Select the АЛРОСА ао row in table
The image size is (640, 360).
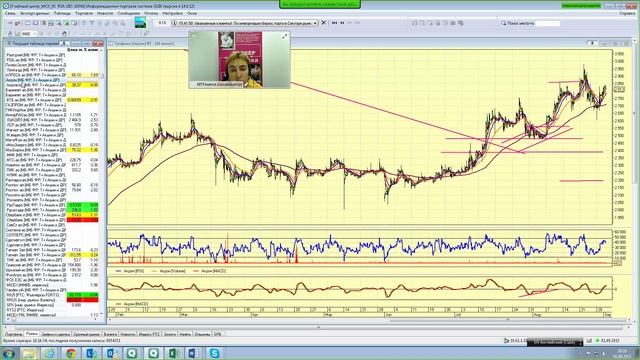pyautogui.click(x=52, y=75)
